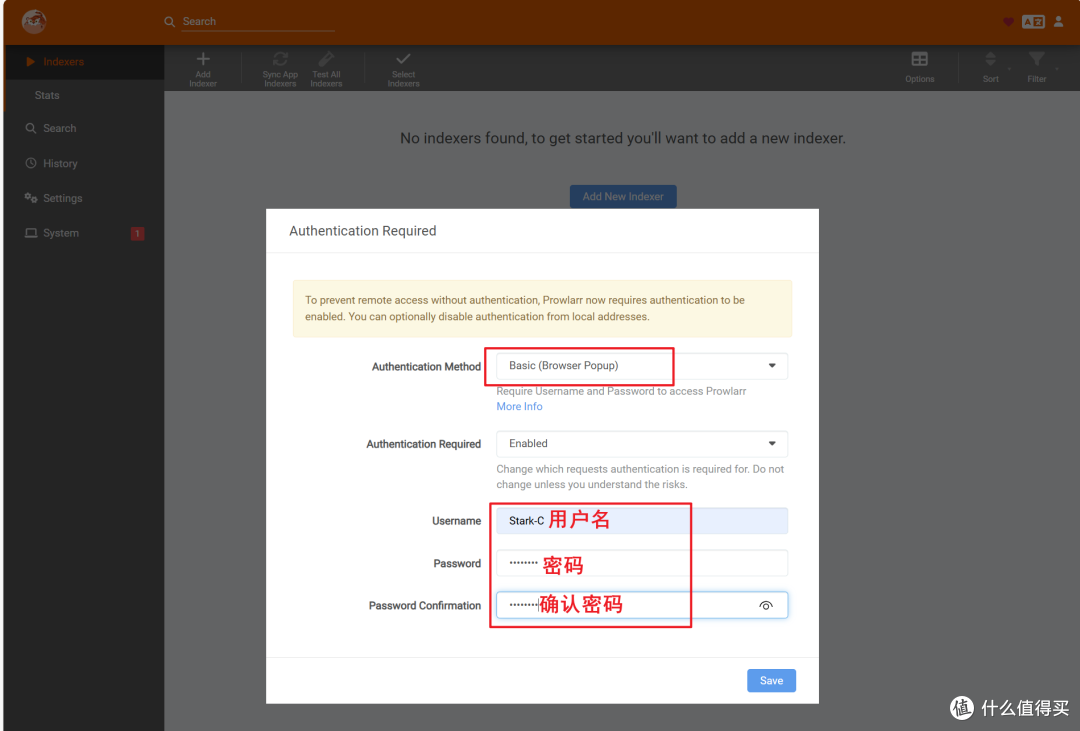Viewport: 1080px width, 731px height.
Task: Open Authentication Required Enabled dropdown
Action: (x=642, y=444)
